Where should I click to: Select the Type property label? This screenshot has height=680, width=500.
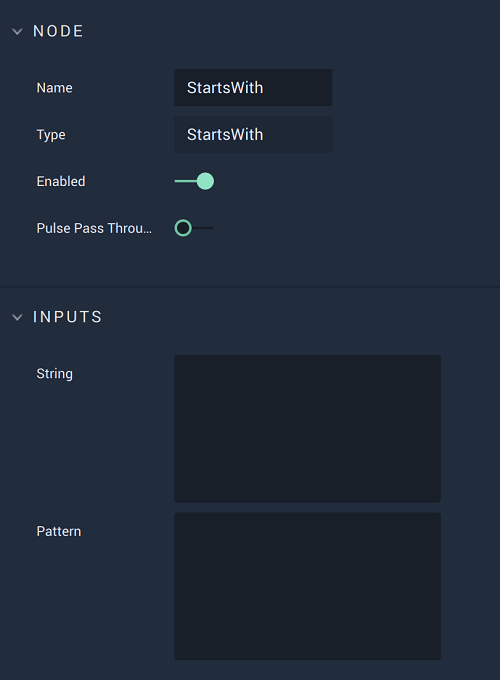(51, 135)
